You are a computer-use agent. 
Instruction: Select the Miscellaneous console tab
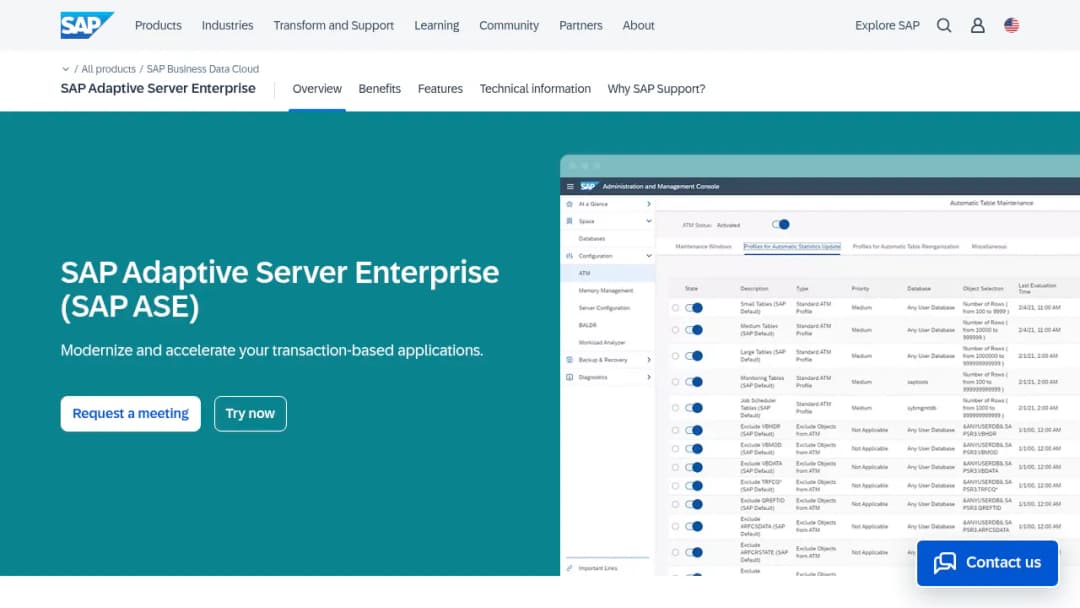click(x=989, y=247)
